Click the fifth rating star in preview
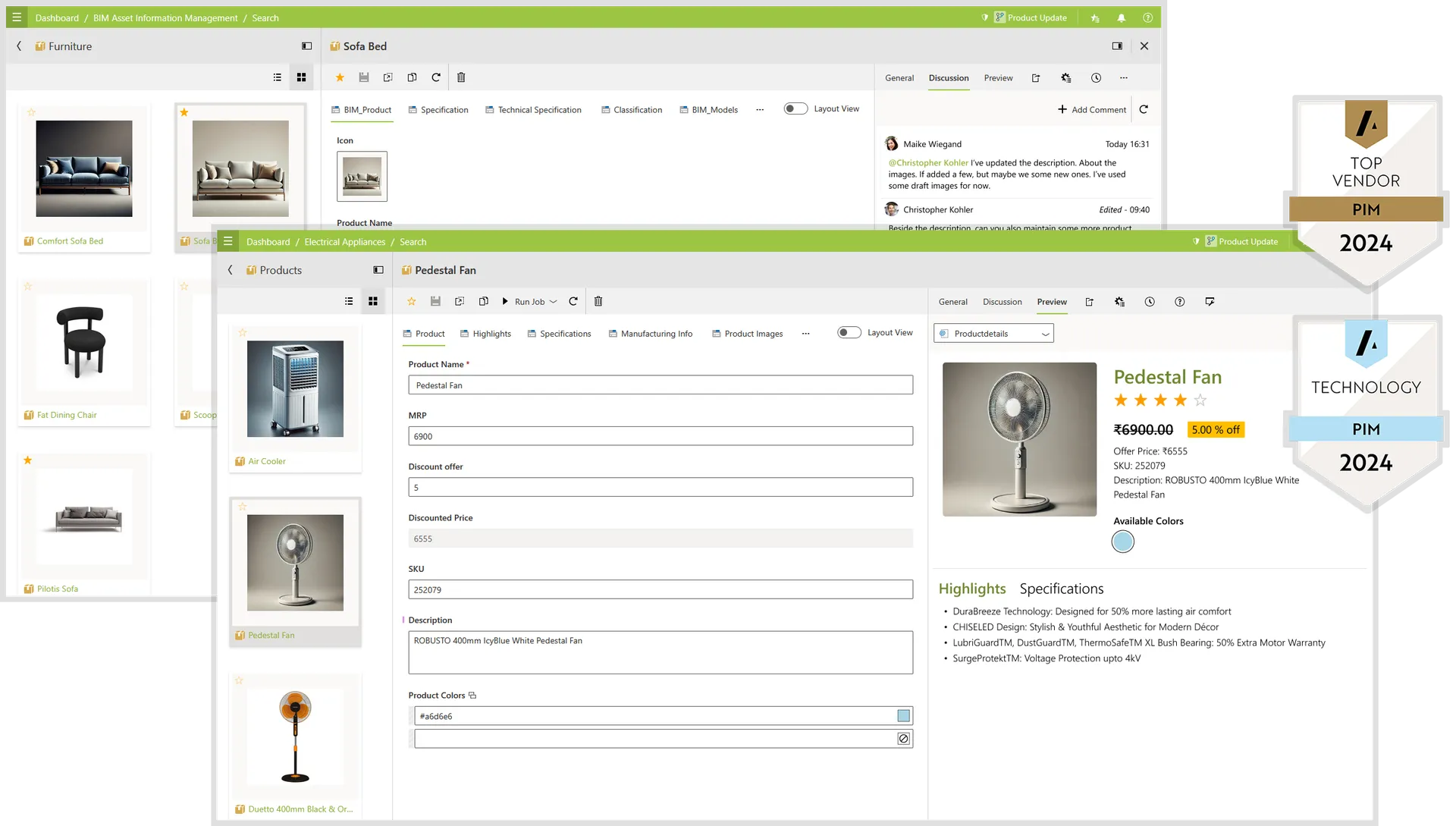 (1200, 400)
